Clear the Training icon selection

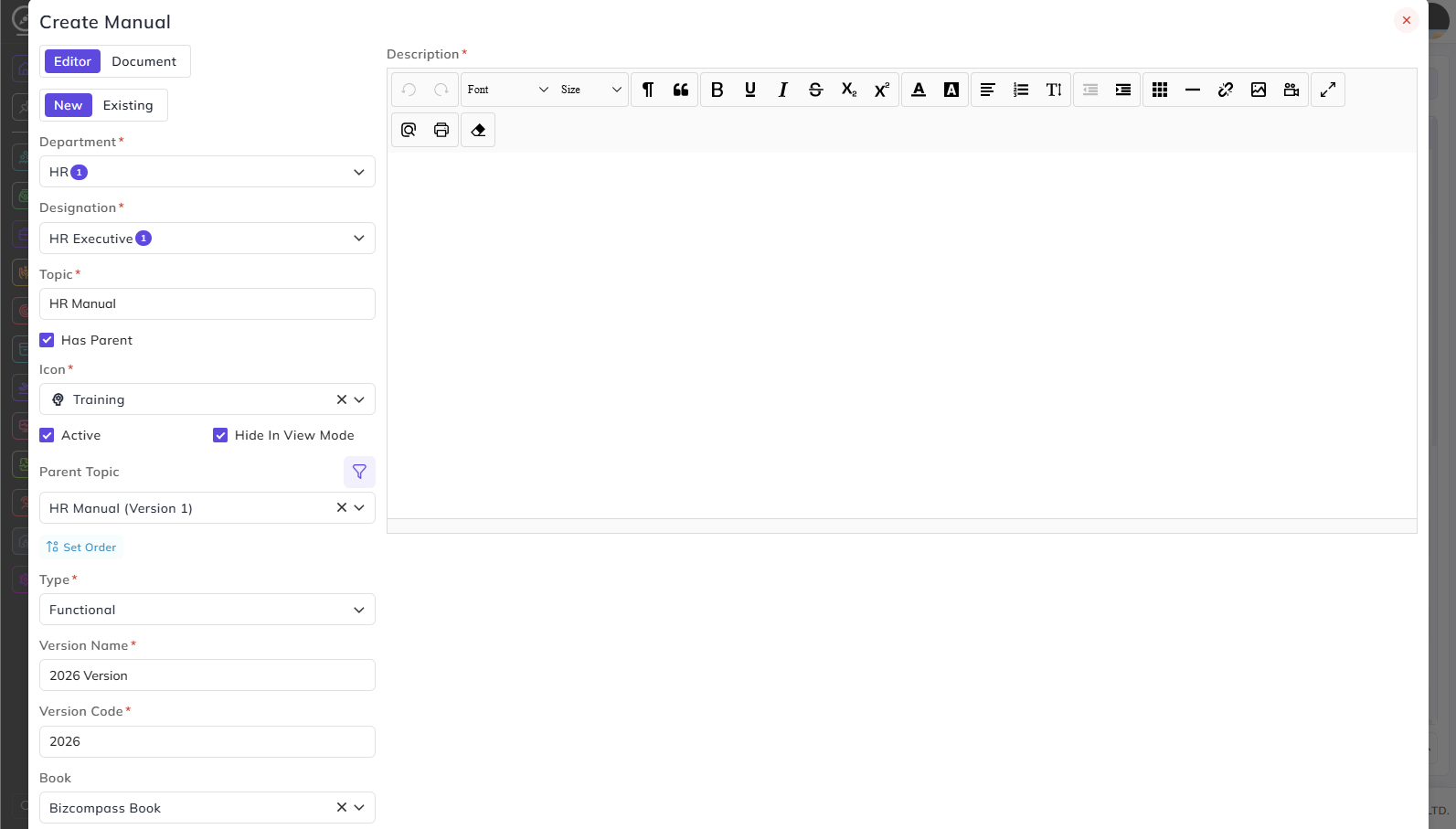[342, 399]
